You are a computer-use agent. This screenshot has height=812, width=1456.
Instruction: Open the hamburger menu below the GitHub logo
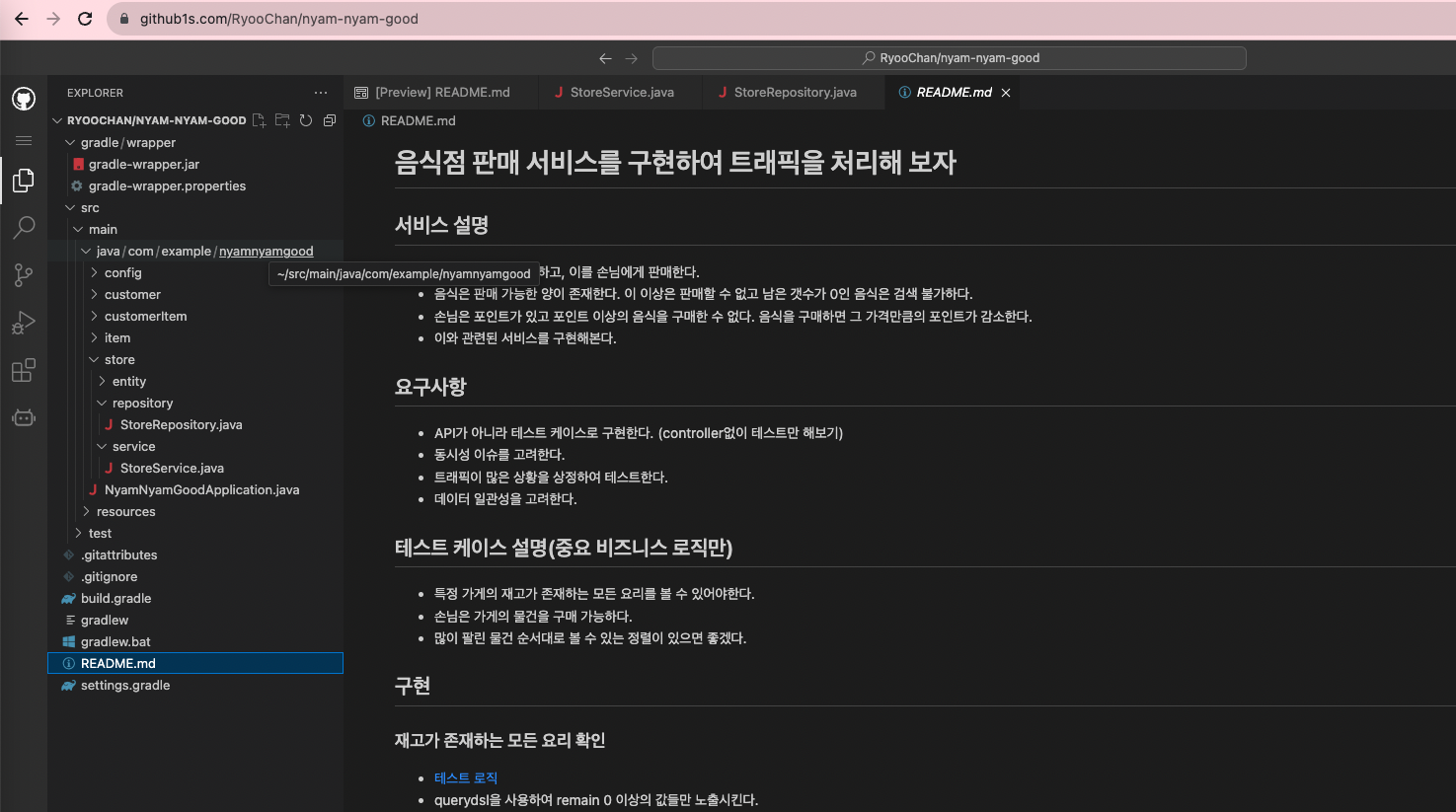tap(24, 140)
